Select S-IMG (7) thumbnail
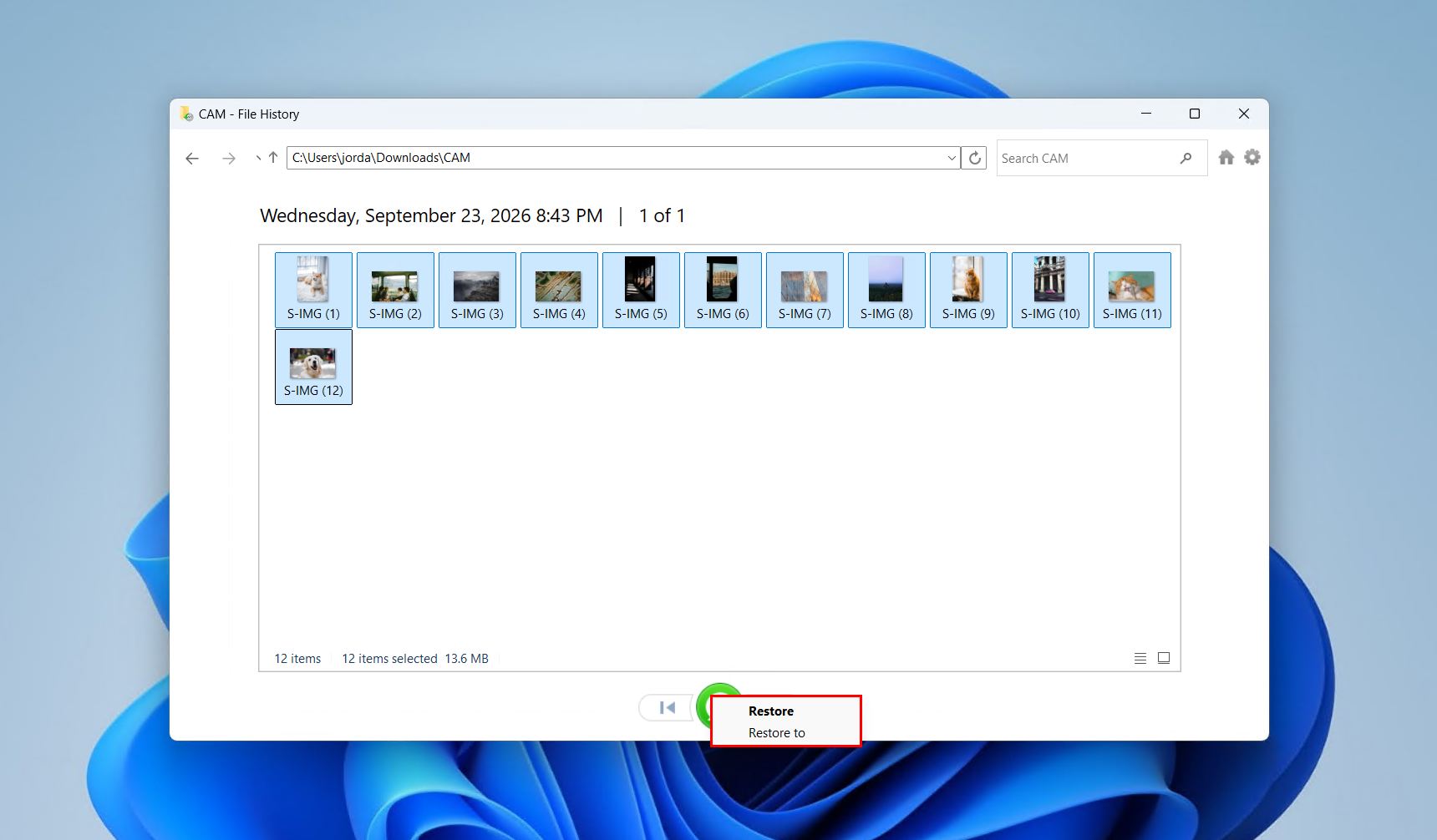The height and width of the screenshot is (840, 1437). click(805, 290)
